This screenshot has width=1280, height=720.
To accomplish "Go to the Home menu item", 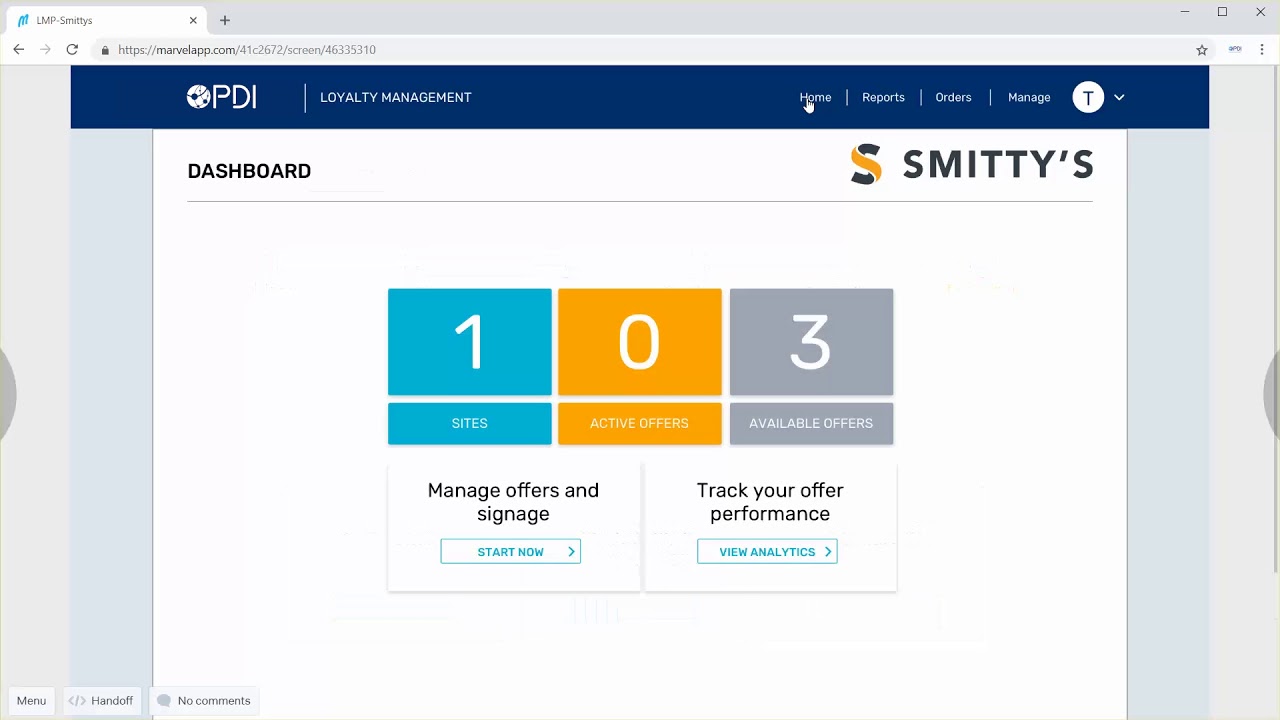I will click(x=815, y=97).
